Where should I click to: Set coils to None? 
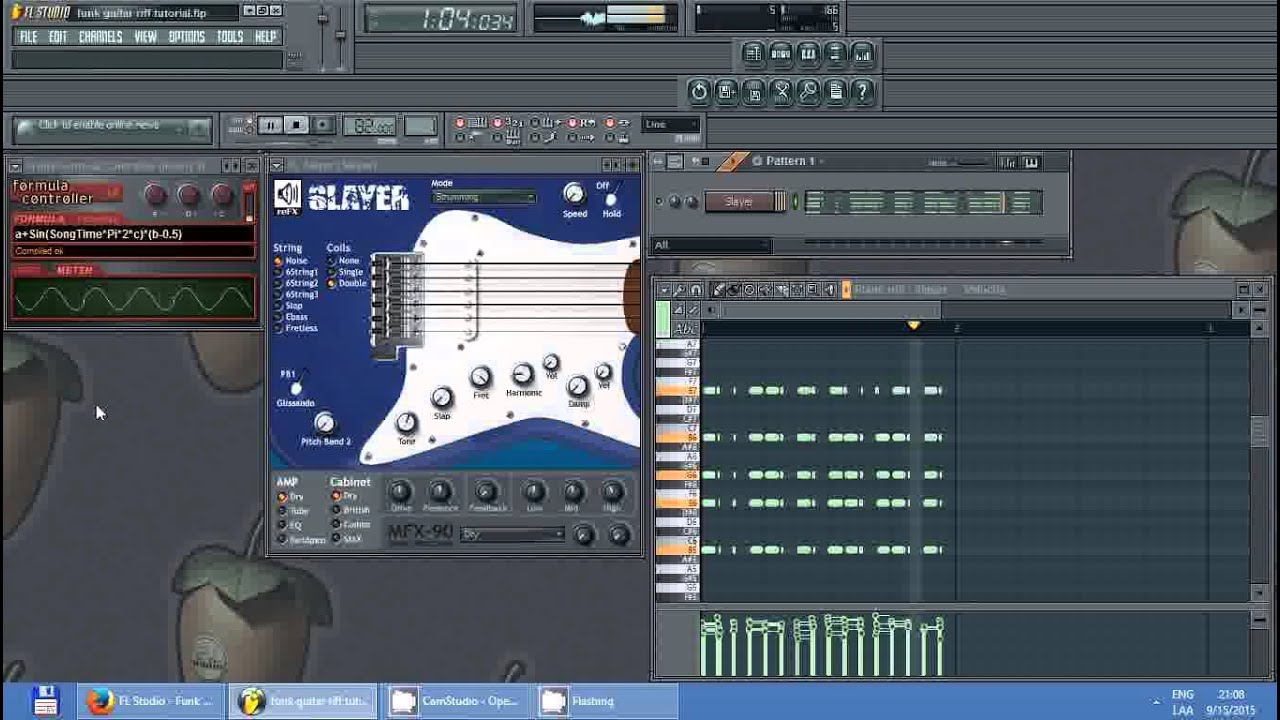pyautogui.click(x=343, y=261)
